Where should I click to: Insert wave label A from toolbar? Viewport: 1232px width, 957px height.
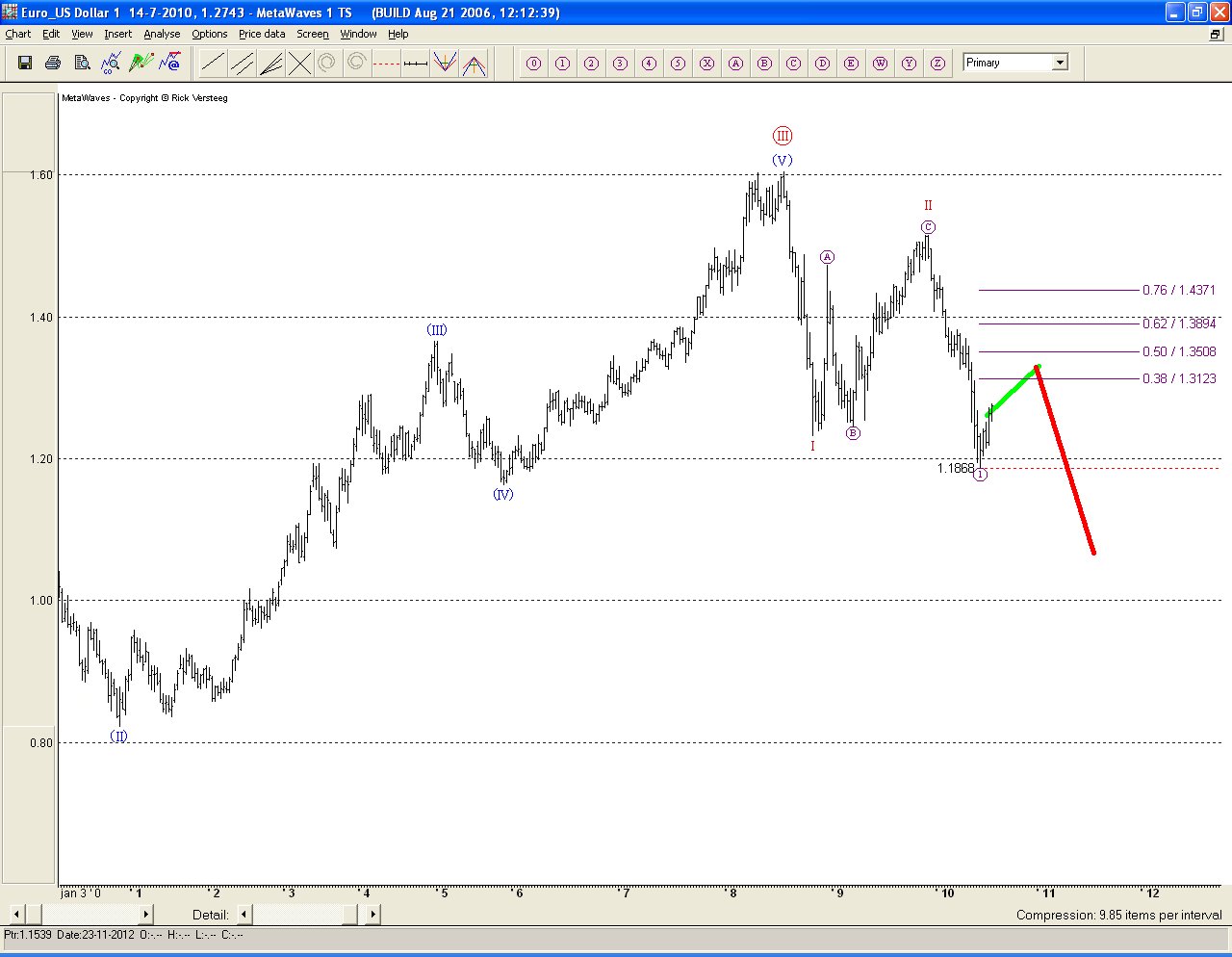coord(735,64)
